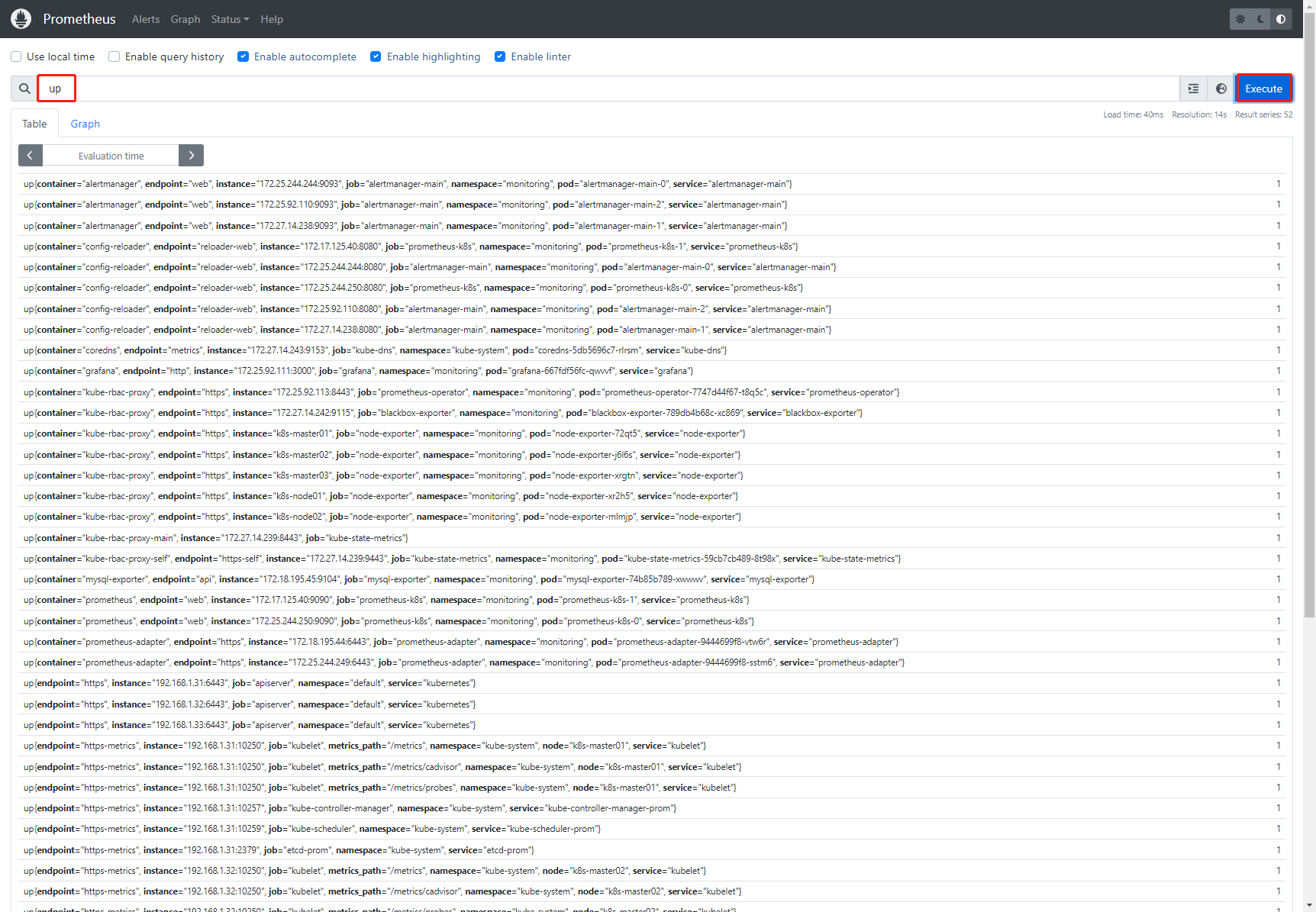This screenshot has height=912, width=1316.
Task: Select the prometheus-adapter row with pod ending vtw6r
Action: pos(652,642)
